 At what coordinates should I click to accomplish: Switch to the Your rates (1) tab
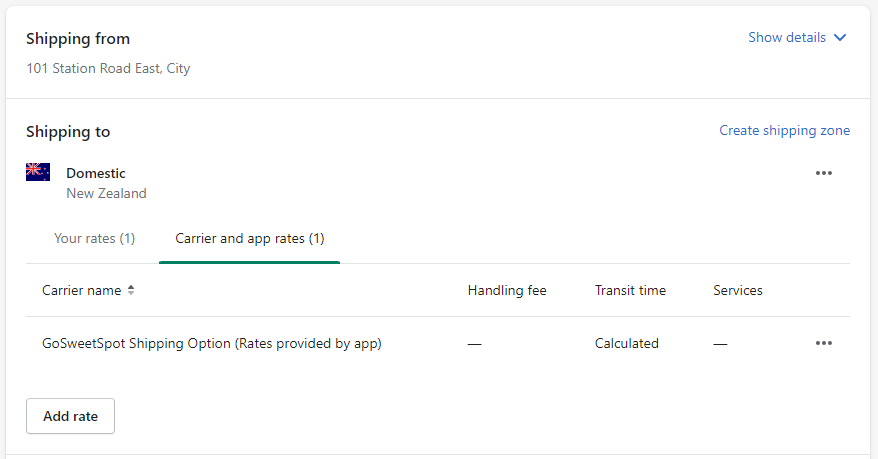(94, 238)
